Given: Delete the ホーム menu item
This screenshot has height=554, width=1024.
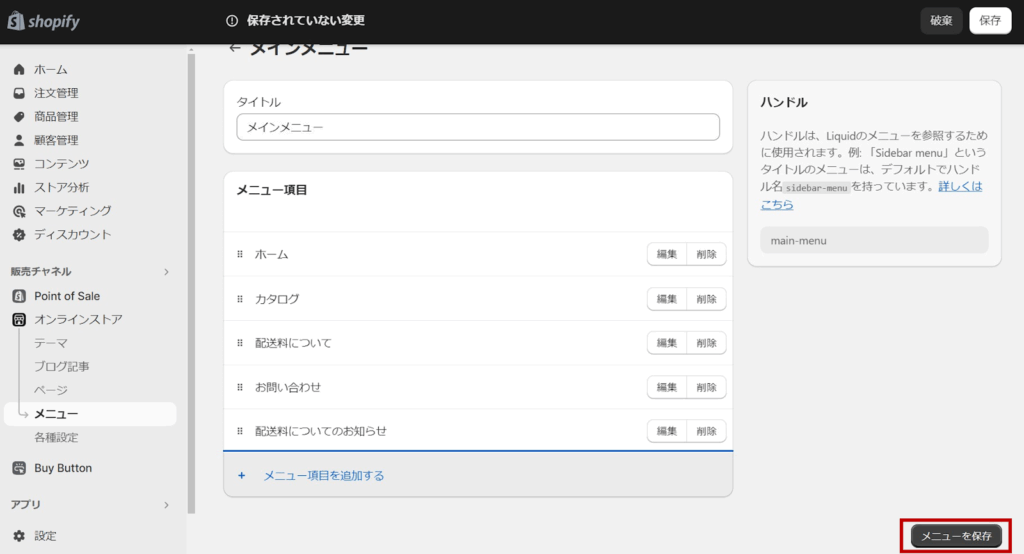Looking at the screenshot, I should coord(707,254).
